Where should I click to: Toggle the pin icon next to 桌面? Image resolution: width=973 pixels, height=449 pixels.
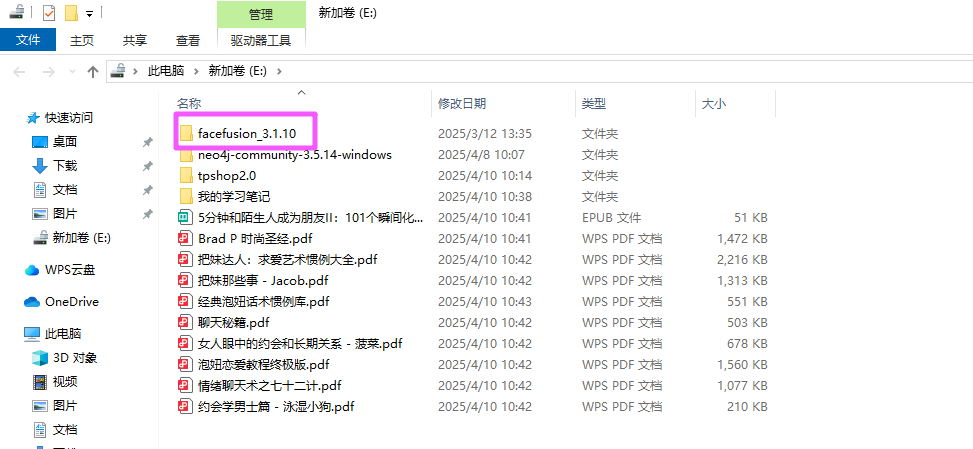click(148, 142)
